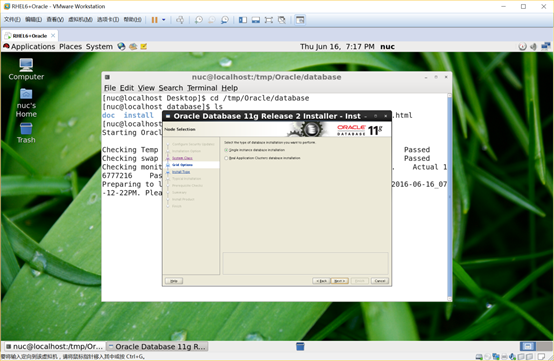Screen dimensions: 554x361
Task: Click the Unity mode toolbar icon
Action: pyautogui.click(x=282, y=20)
